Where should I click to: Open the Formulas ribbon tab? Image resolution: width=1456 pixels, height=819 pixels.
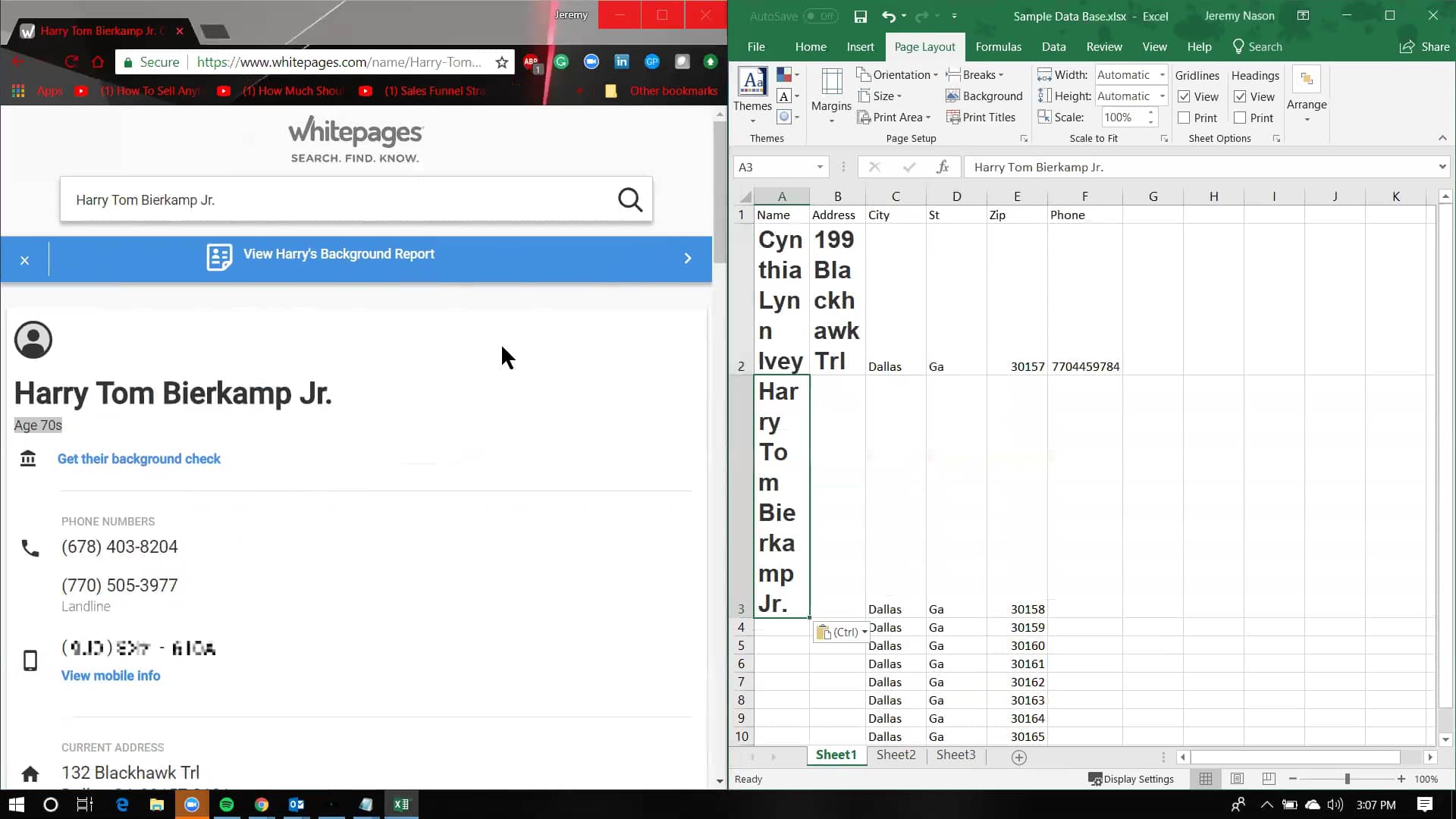pyautogui.click(x=998, y=46)
